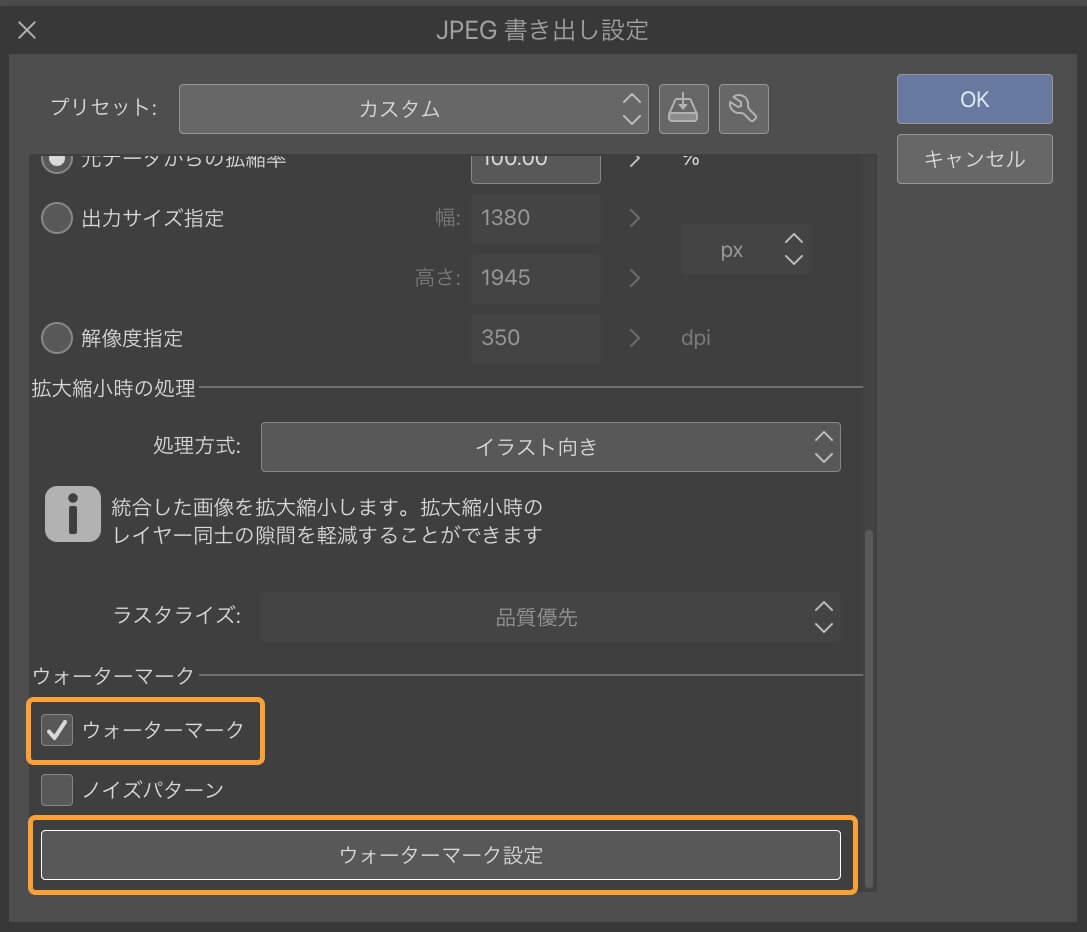Enable the ノイズパターン checkbox
Image resolution: width=1087 pixels, height=932 pixels.
point(56,789)
